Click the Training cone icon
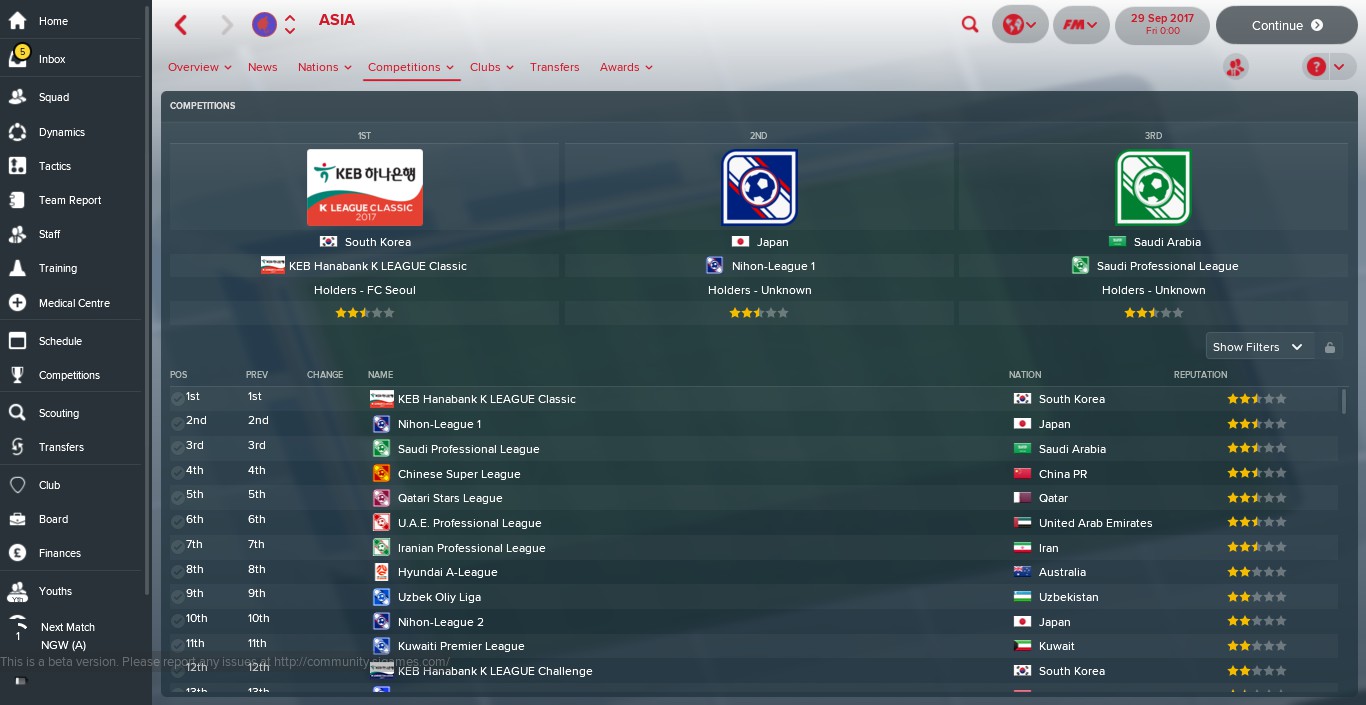 pyautogui.click(x=17, y=268)
